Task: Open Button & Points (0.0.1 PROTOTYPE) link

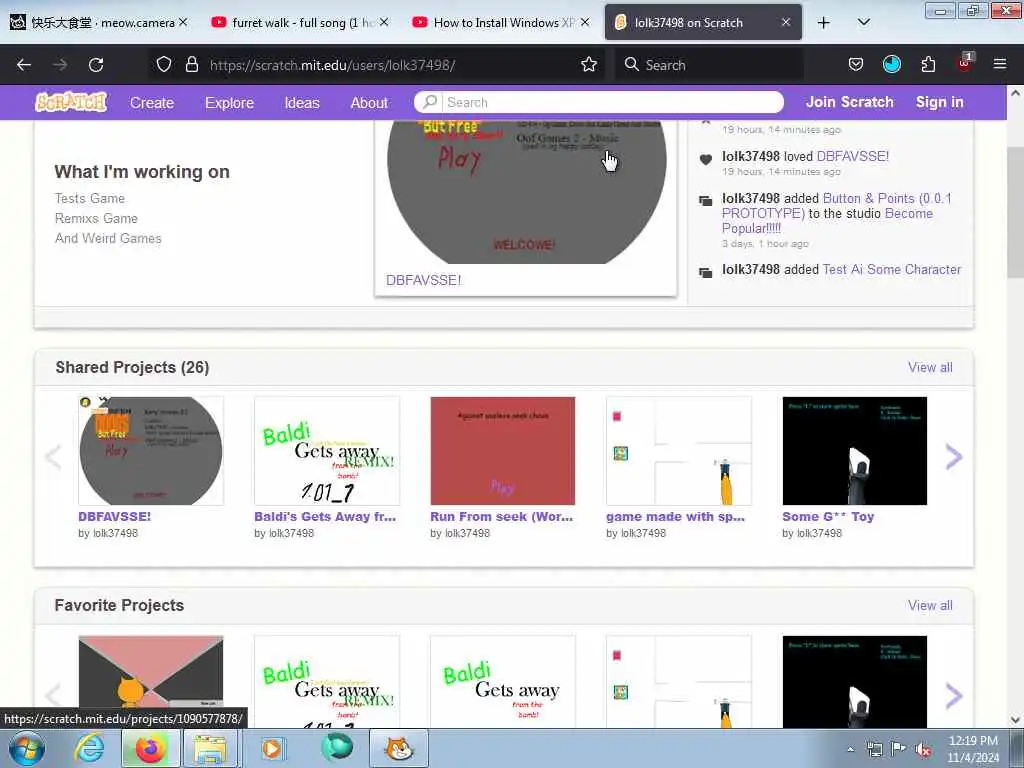Action: pyautogui.click(x=837, y=205)
